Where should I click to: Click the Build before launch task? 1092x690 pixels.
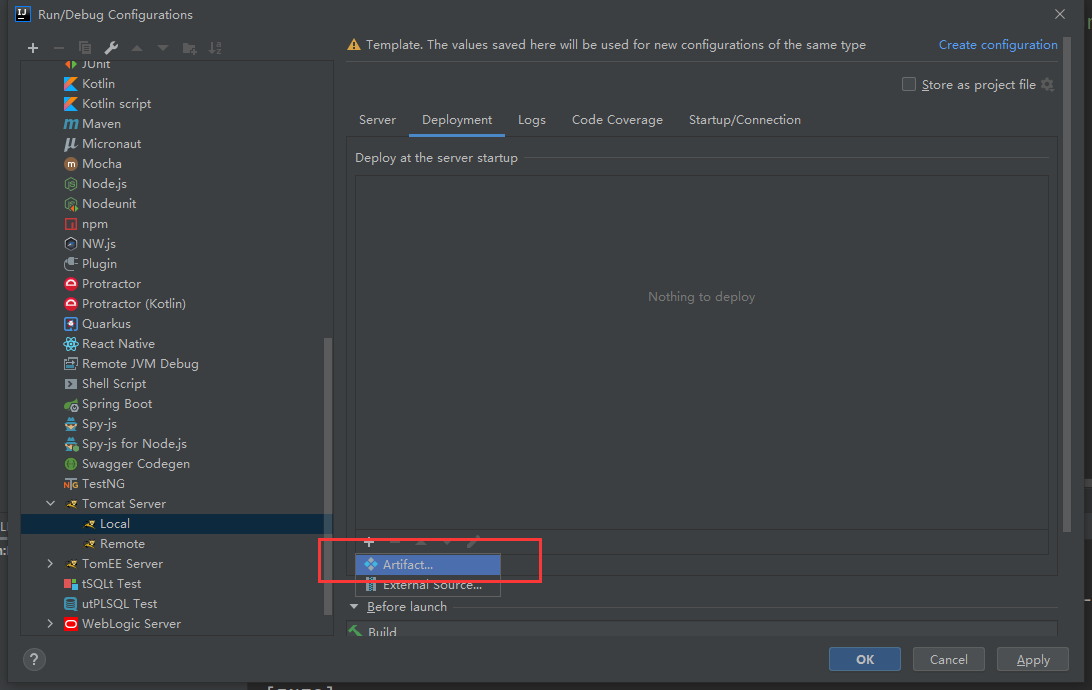[x=702, y=631]
